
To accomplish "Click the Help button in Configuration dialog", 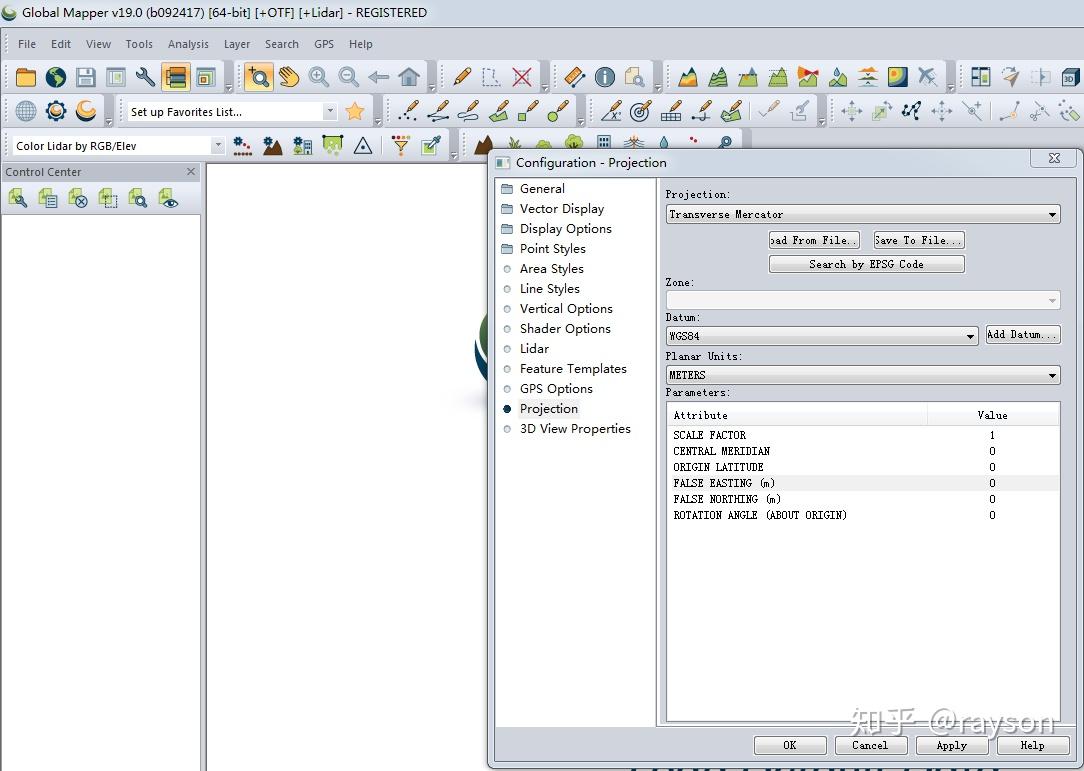I will [1032, 745].
